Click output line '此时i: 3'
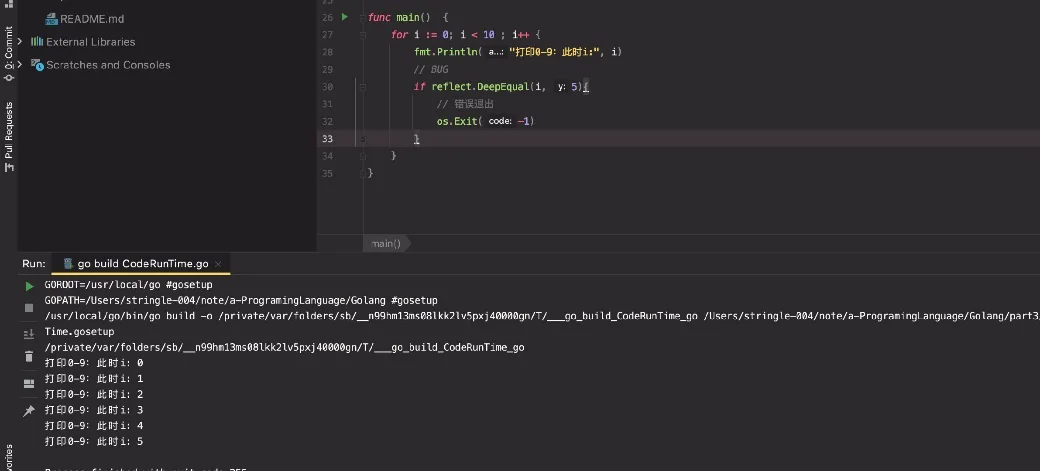The image size is (1040, 471). click(x=94, y=410)
